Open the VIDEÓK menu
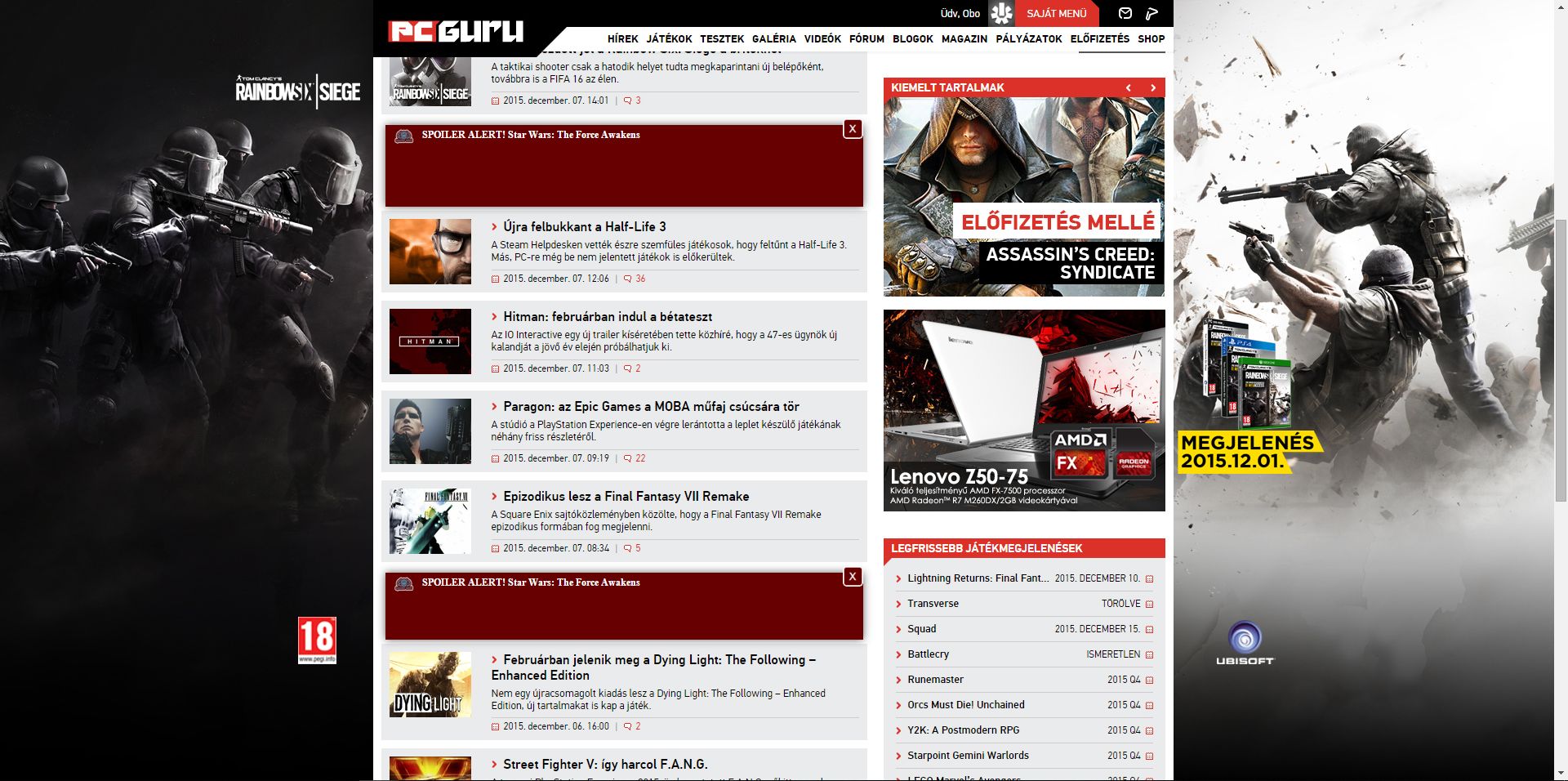This screenshot has height=781, width=1568. [822, 38]
